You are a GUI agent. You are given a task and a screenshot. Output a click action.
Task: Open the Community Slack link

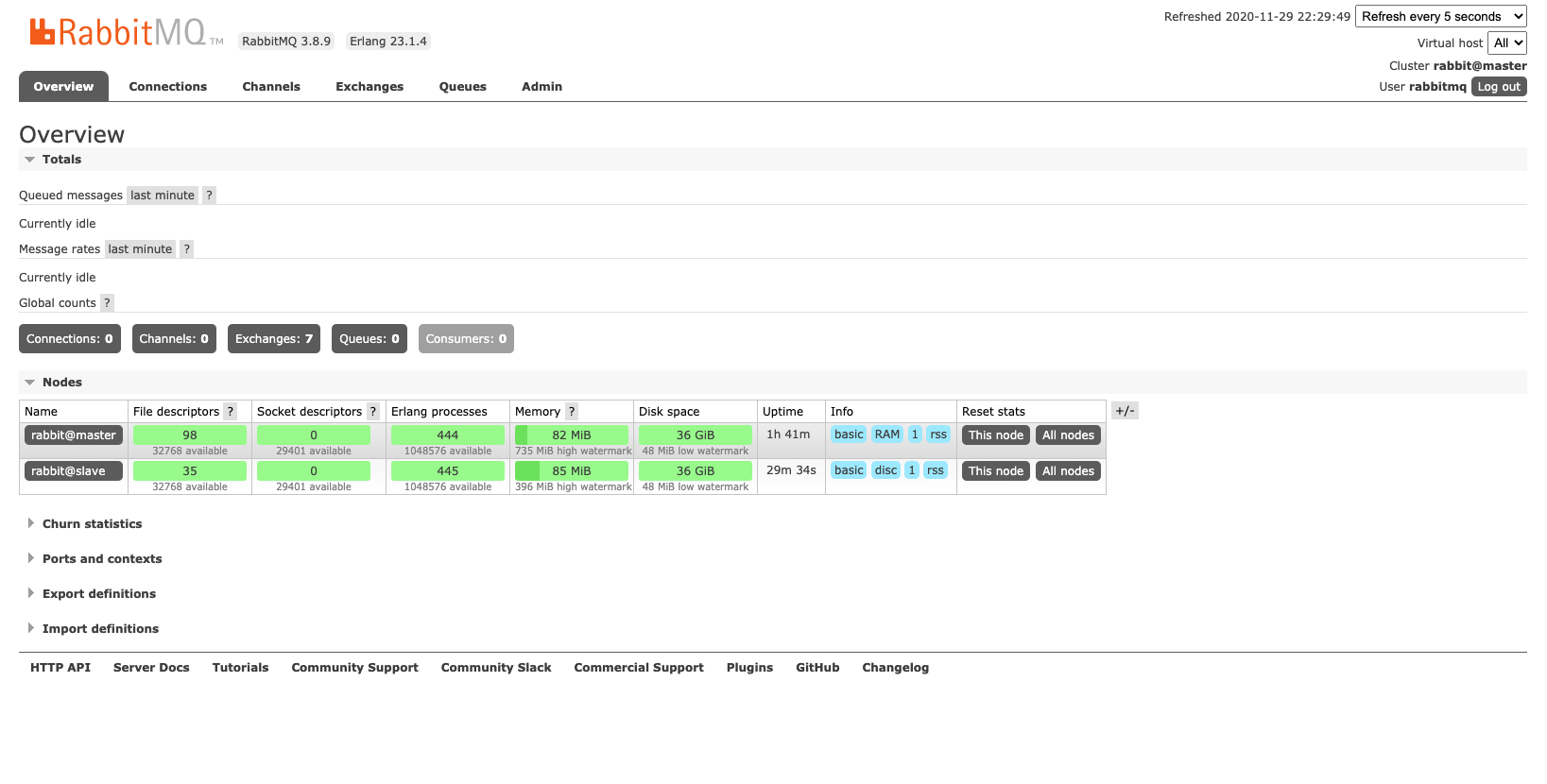pyautogui.click(x=496, y=668)
